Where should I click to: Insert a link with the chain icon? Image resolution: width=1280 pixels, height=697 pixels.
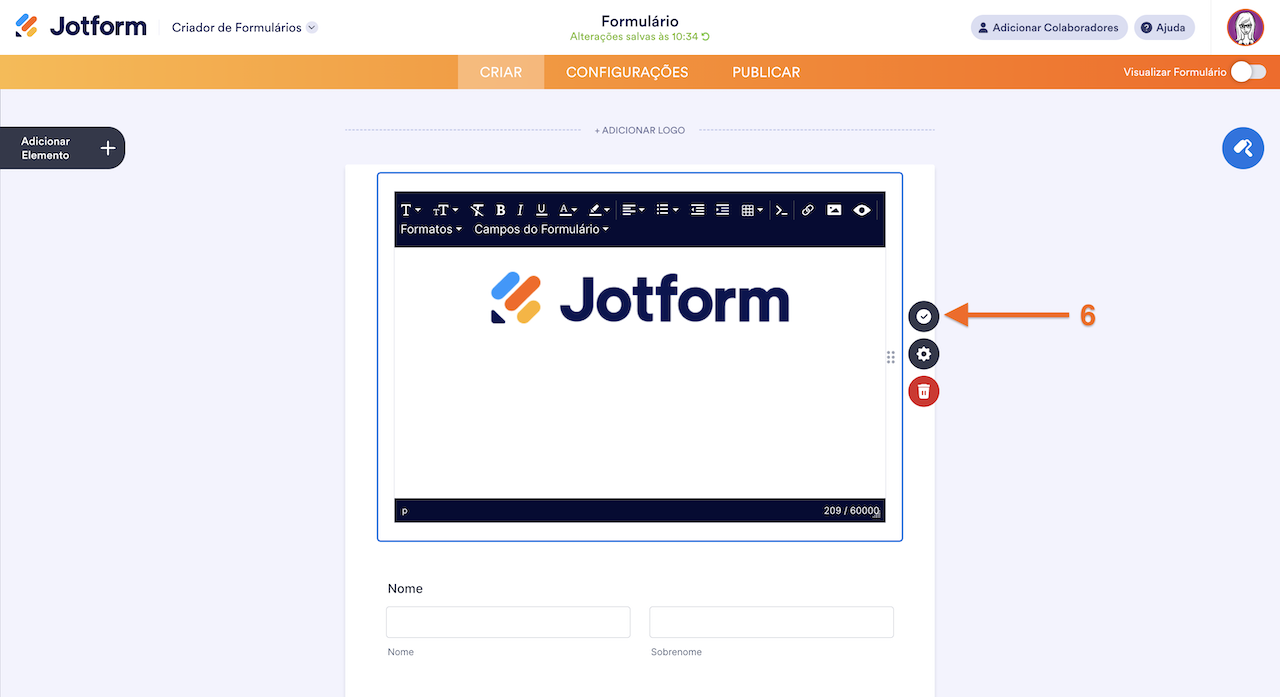coord(808,210)
